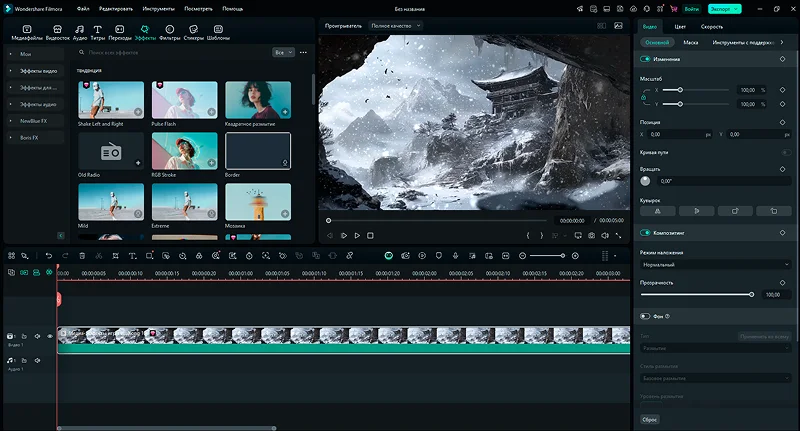Play the preview video

(357, 236)
